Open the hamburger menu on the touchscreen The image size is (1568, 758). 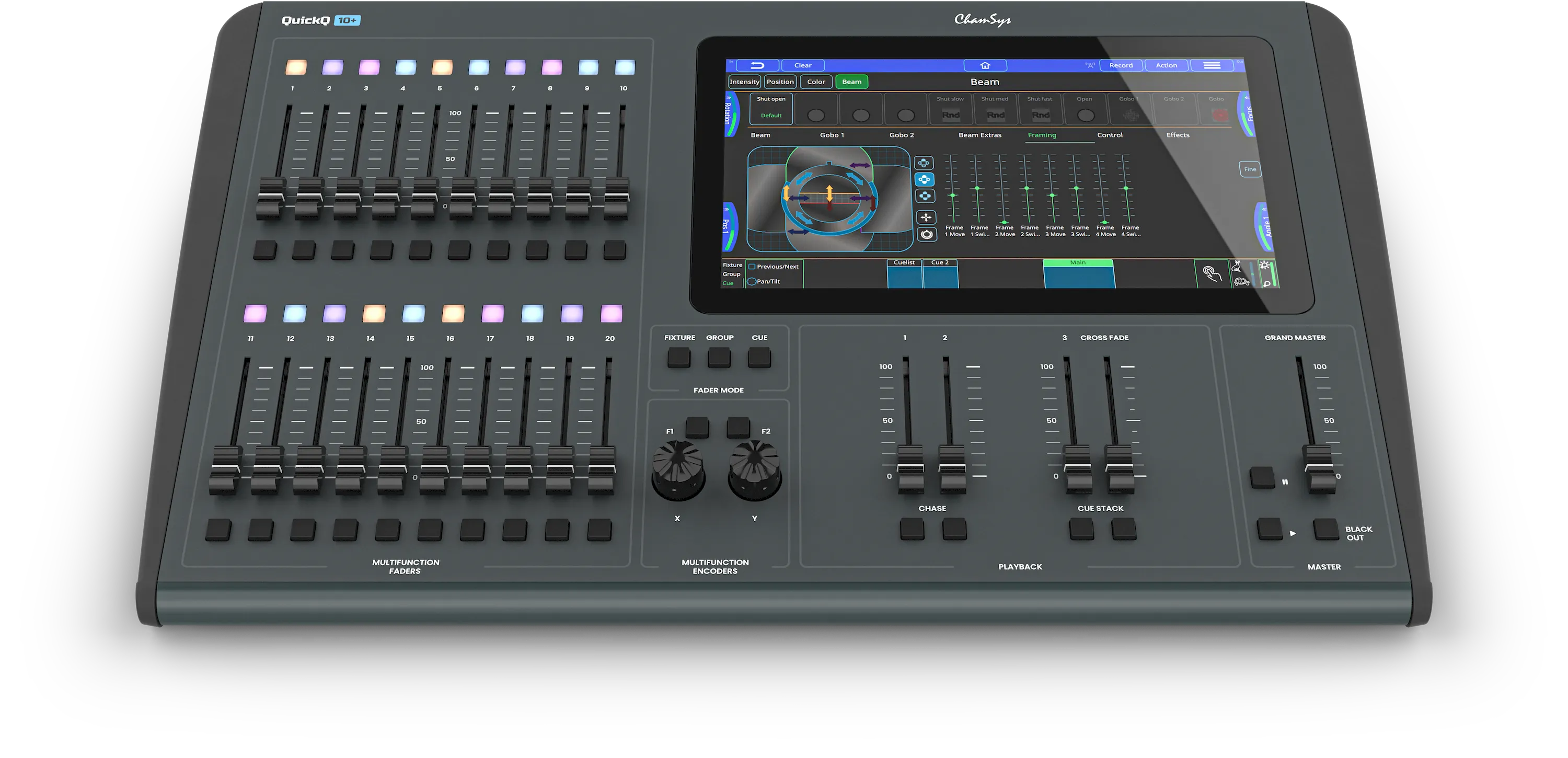click(1212, 65)
